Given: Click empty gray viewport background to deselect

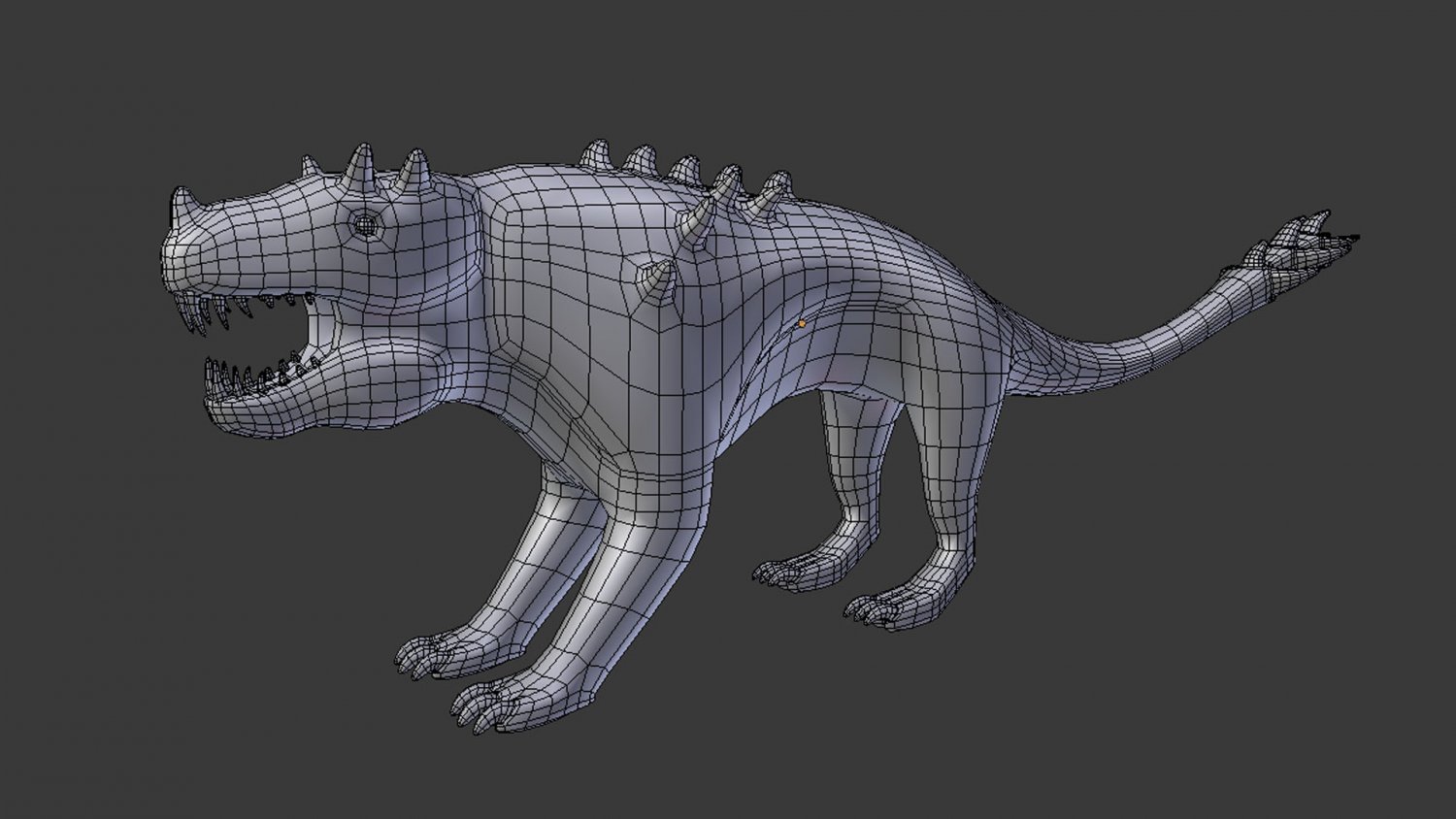Looking at the screenshot, I should tap(1165, 631).
